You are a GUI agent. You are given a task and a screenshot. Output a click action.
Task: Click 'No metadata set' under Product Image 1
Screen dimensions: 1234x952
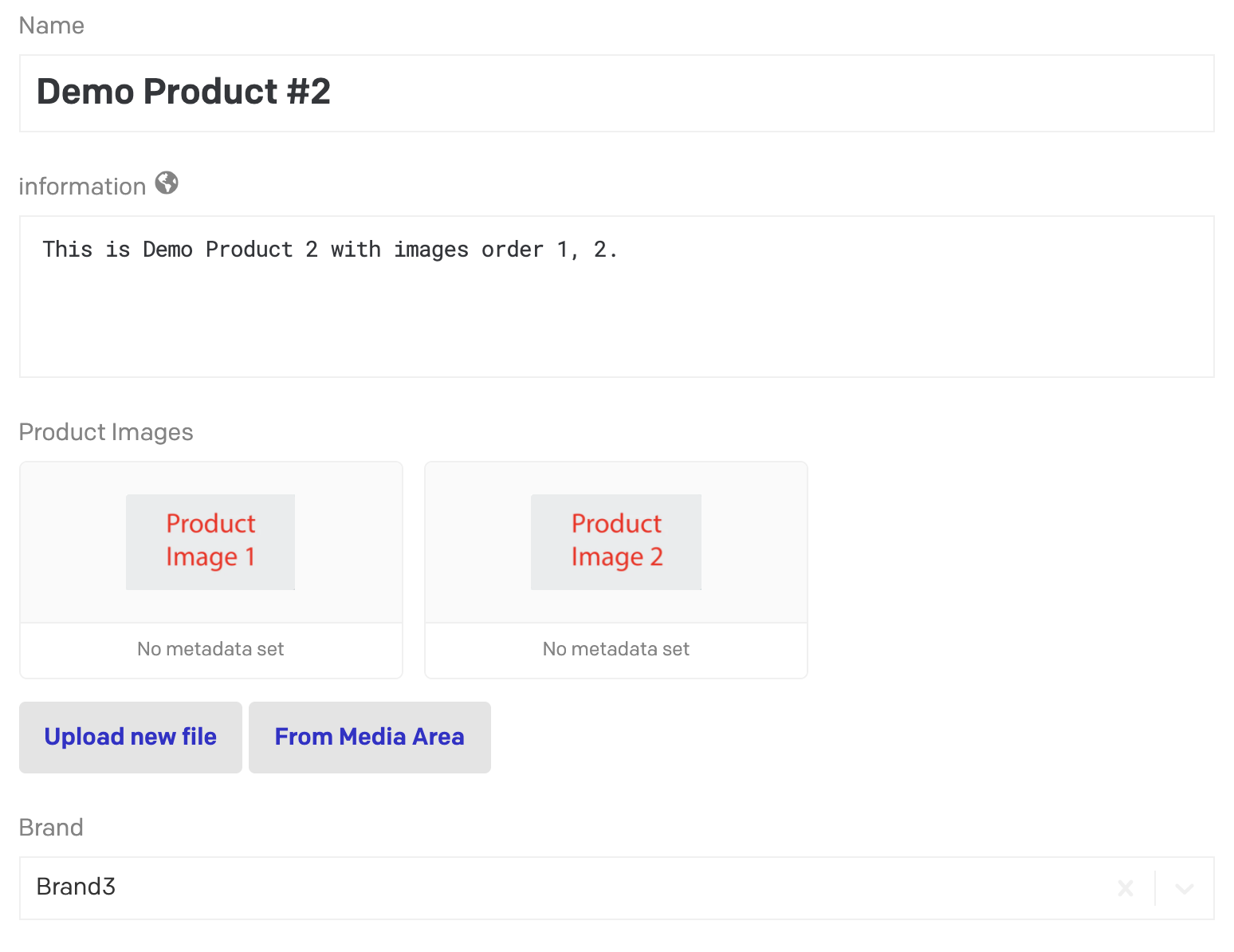[210, 649]
